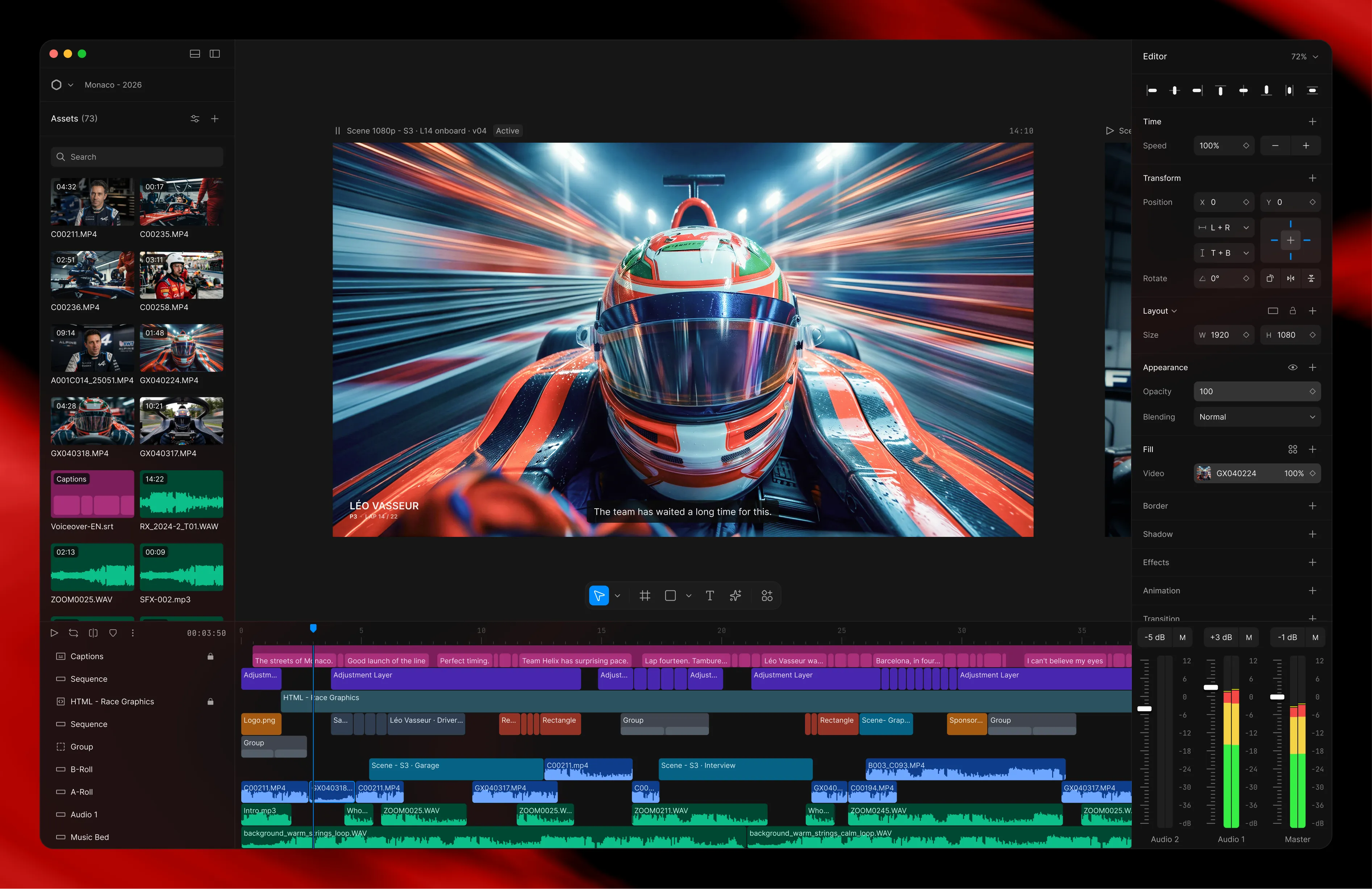Add Shadow with plus button
Image resolution: width=1372 pixels, height=889 pixels.
(x=1312, y=534)
